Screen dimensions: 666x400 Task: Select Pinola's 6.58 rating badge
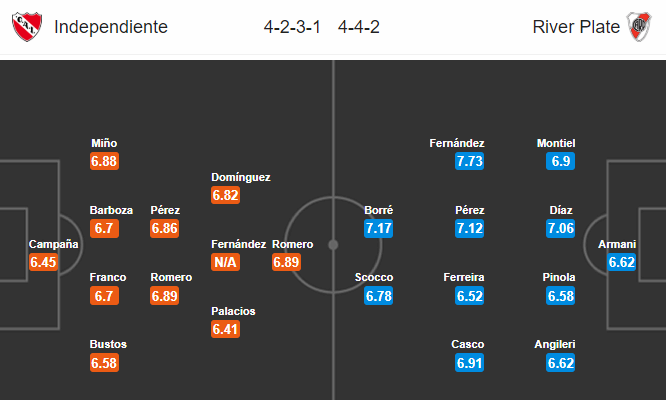coord(561,296)
